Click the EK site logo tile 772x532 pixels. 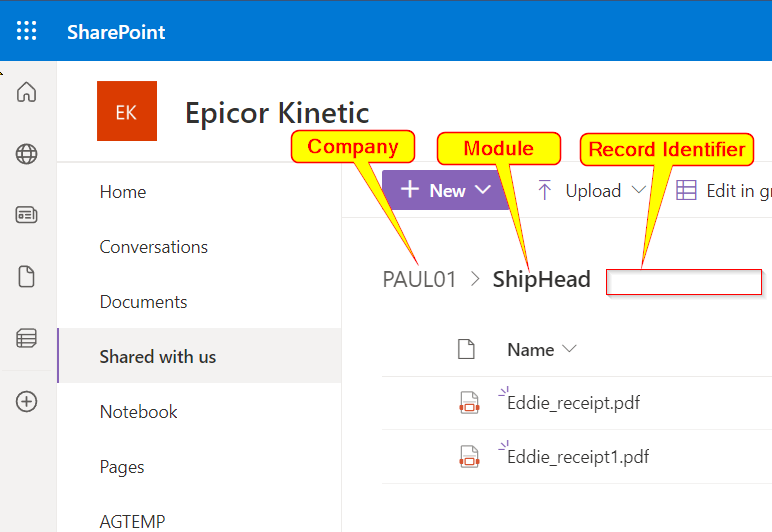pos(127,111)
